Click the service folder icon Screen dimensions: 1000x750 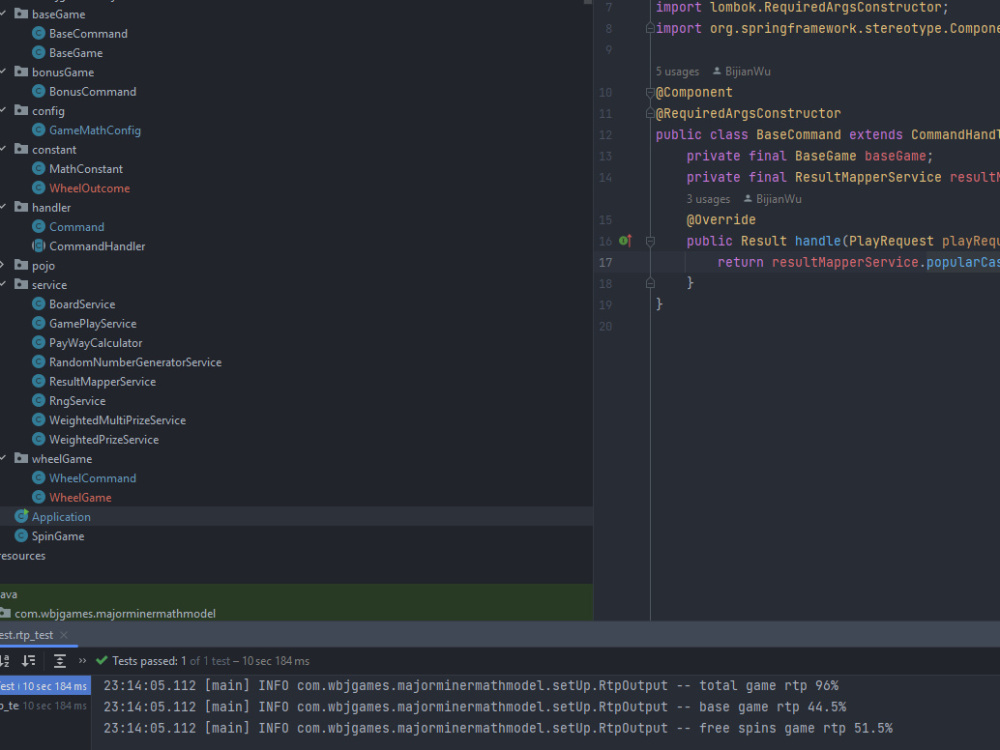coord(21,284)
